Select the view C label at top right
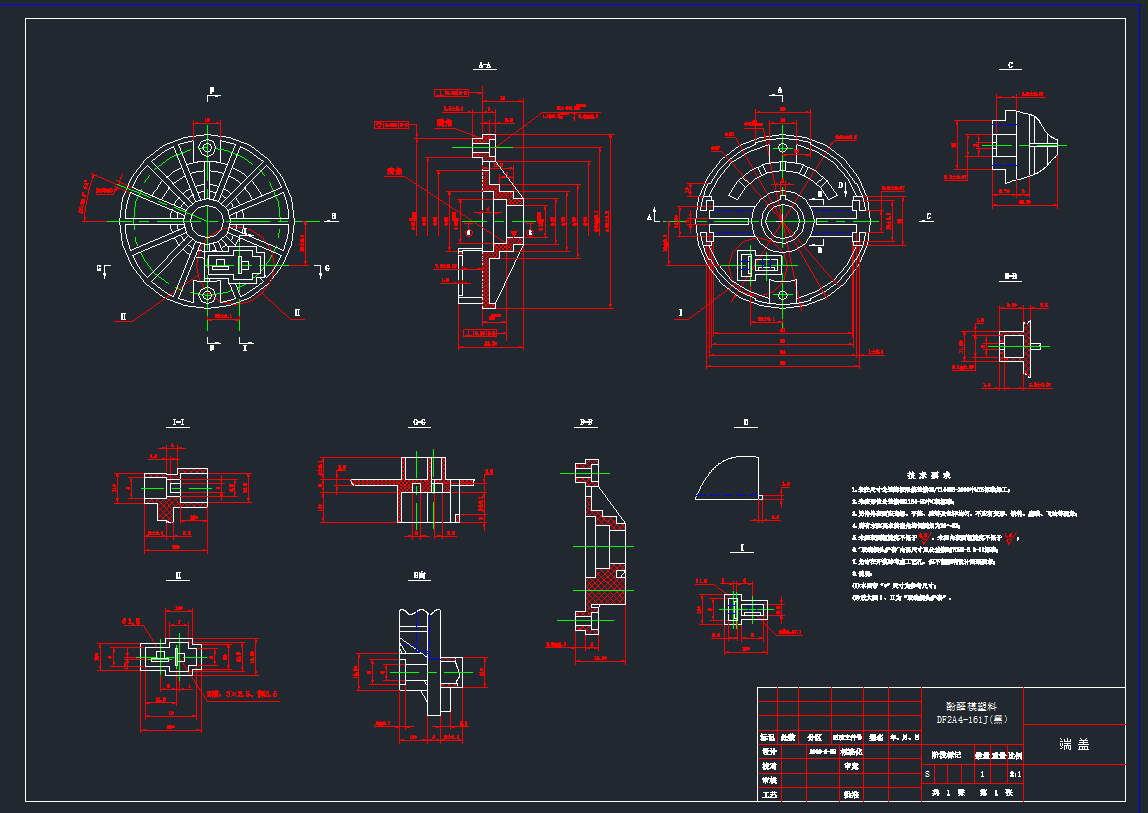The height and width of the screenshot is (813, 1148). pos(1011,66)
